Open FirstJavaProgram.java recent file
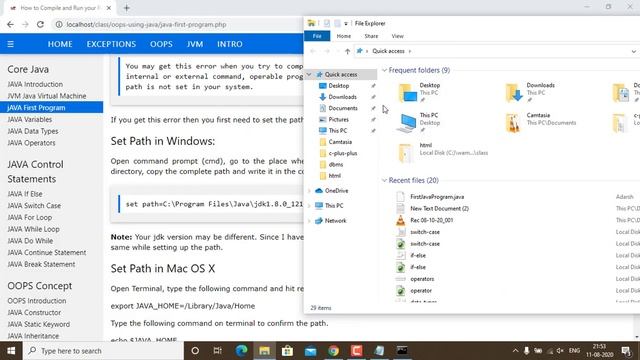Image resolution: width=640 pixels, height=360 pixels. 437,197
